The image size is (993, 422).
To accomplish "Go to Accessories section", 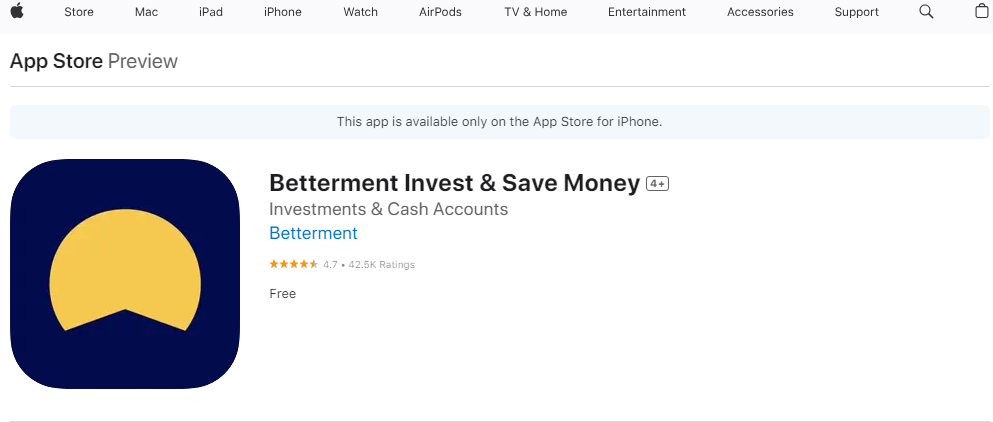I will coord(760,12).
